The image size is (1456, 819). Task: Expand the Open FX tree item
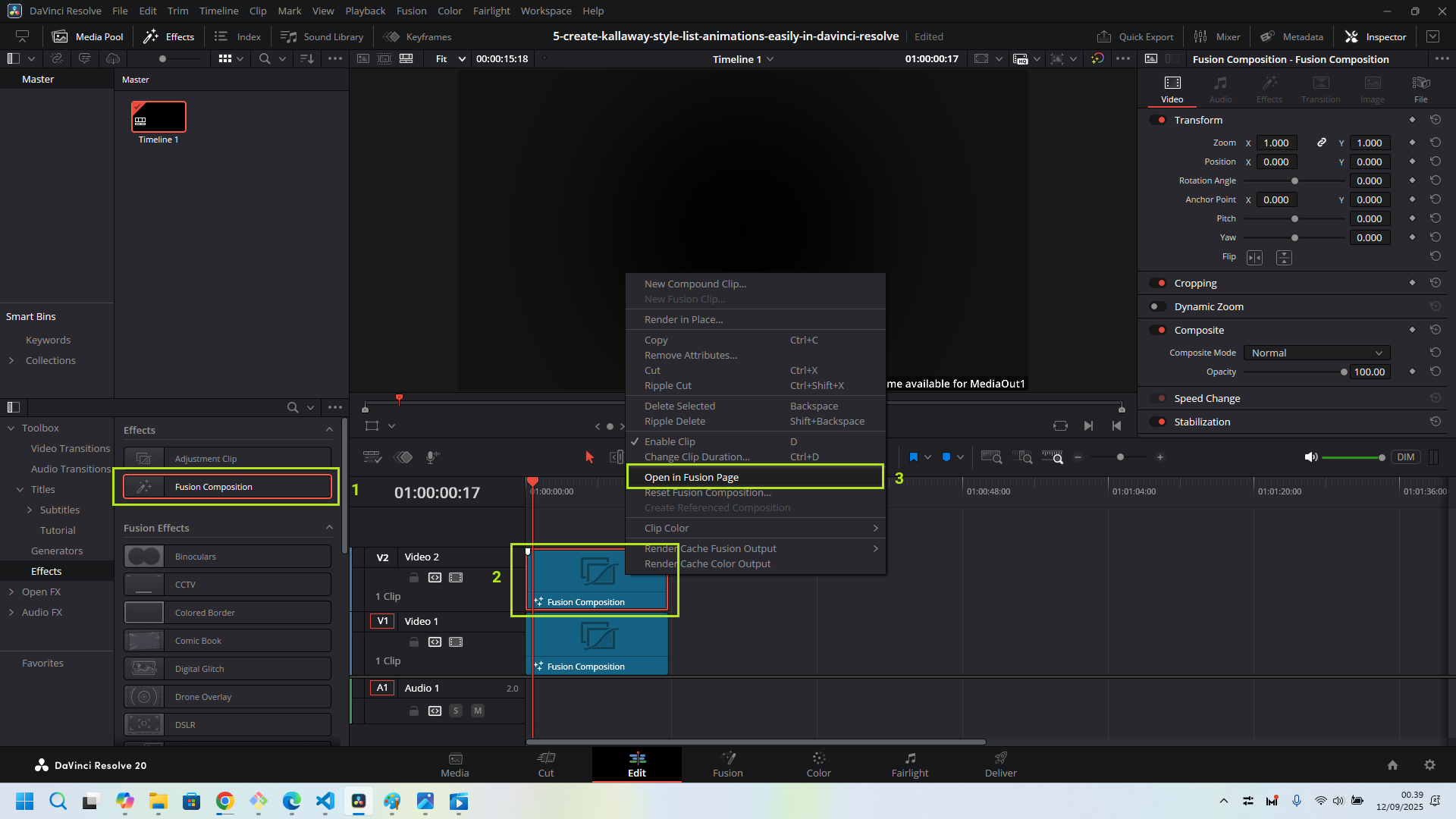(x=11, y=591)
